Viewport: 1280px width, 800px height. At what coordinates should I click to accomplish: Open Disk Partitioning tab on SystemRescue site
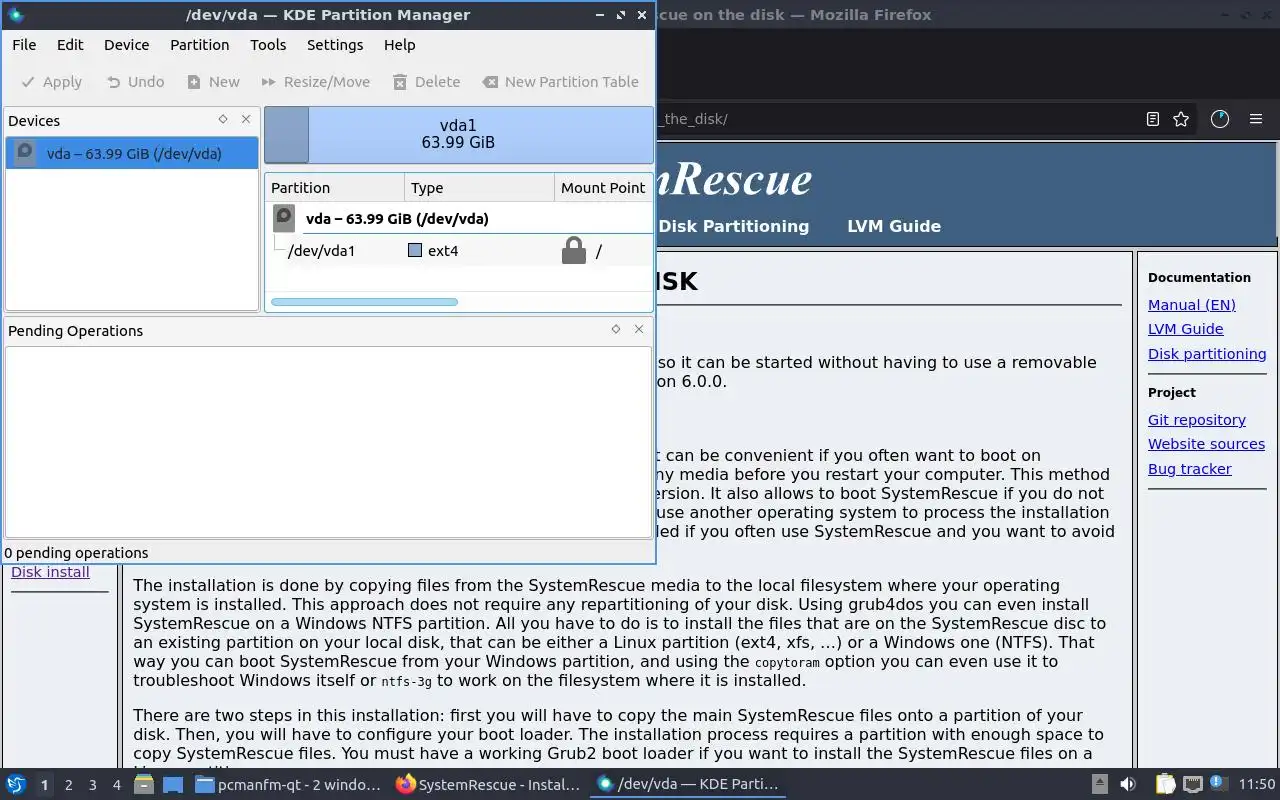733,226
